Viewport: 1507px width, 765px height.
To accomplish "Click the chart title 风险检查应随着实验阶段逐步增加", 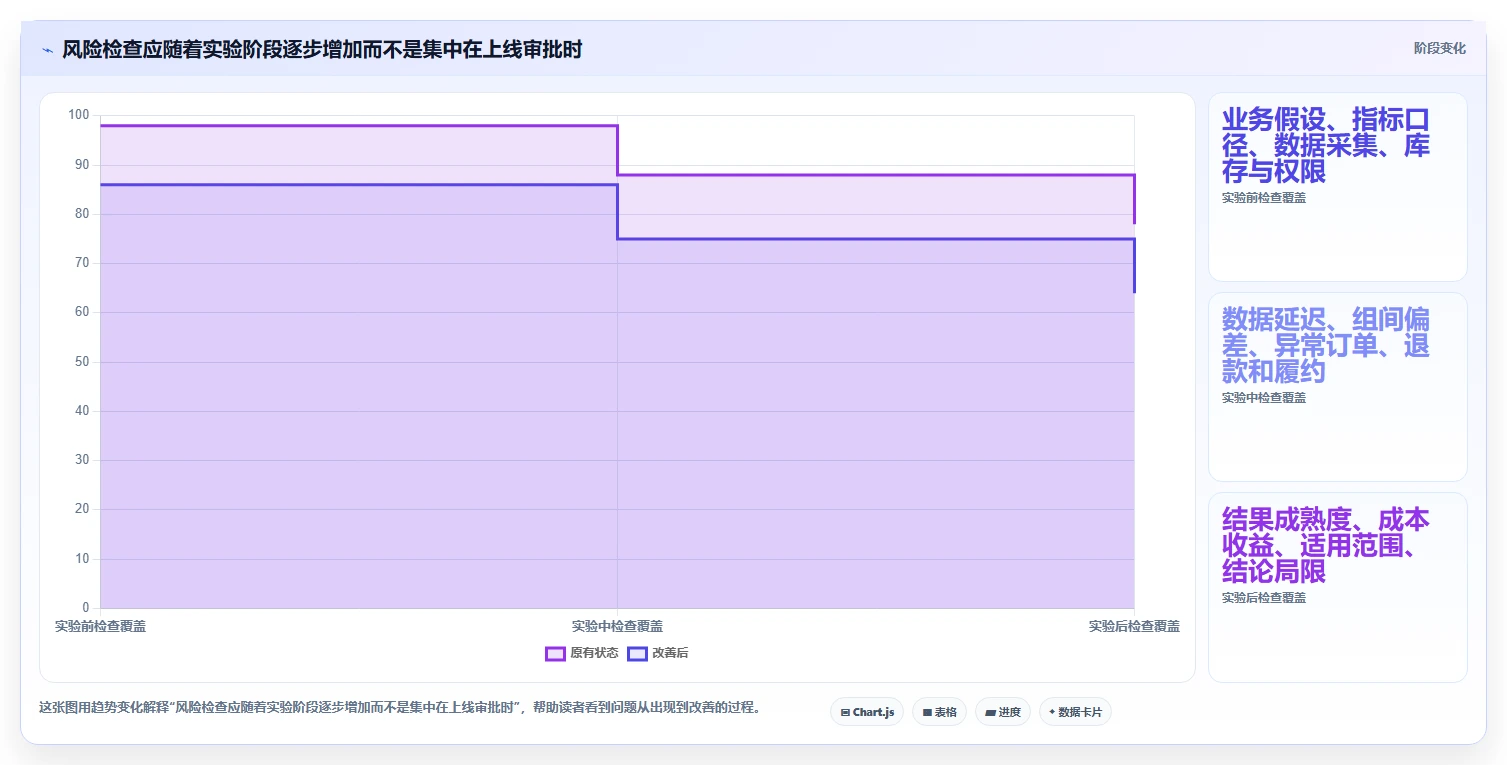I will pos(322,50).
